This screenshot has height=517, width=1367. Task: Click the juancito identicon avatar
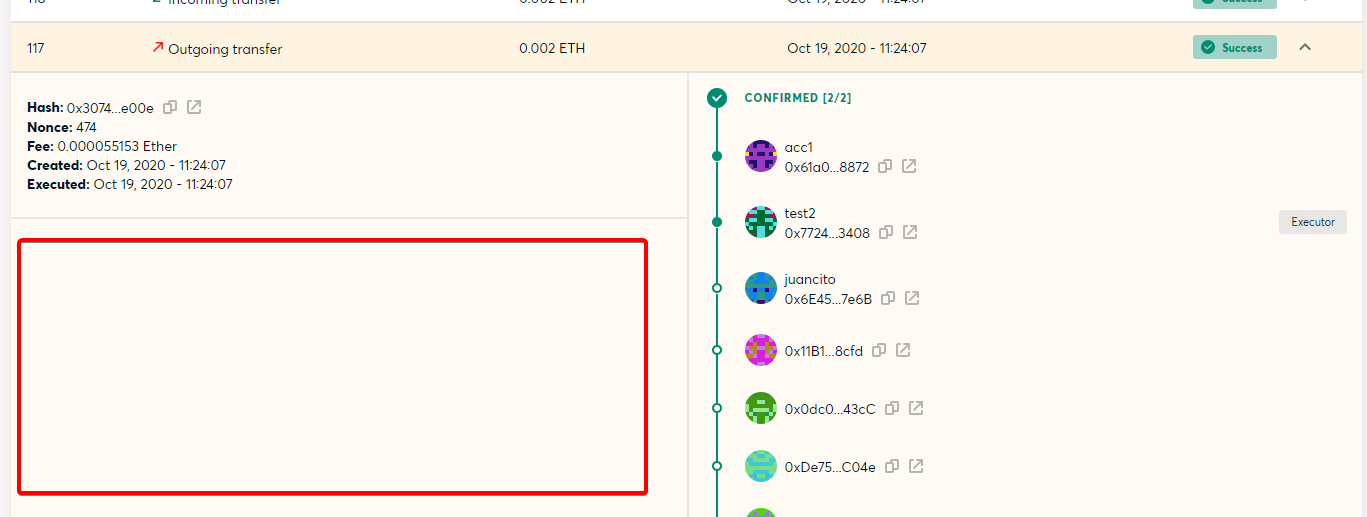pos(761,288)
